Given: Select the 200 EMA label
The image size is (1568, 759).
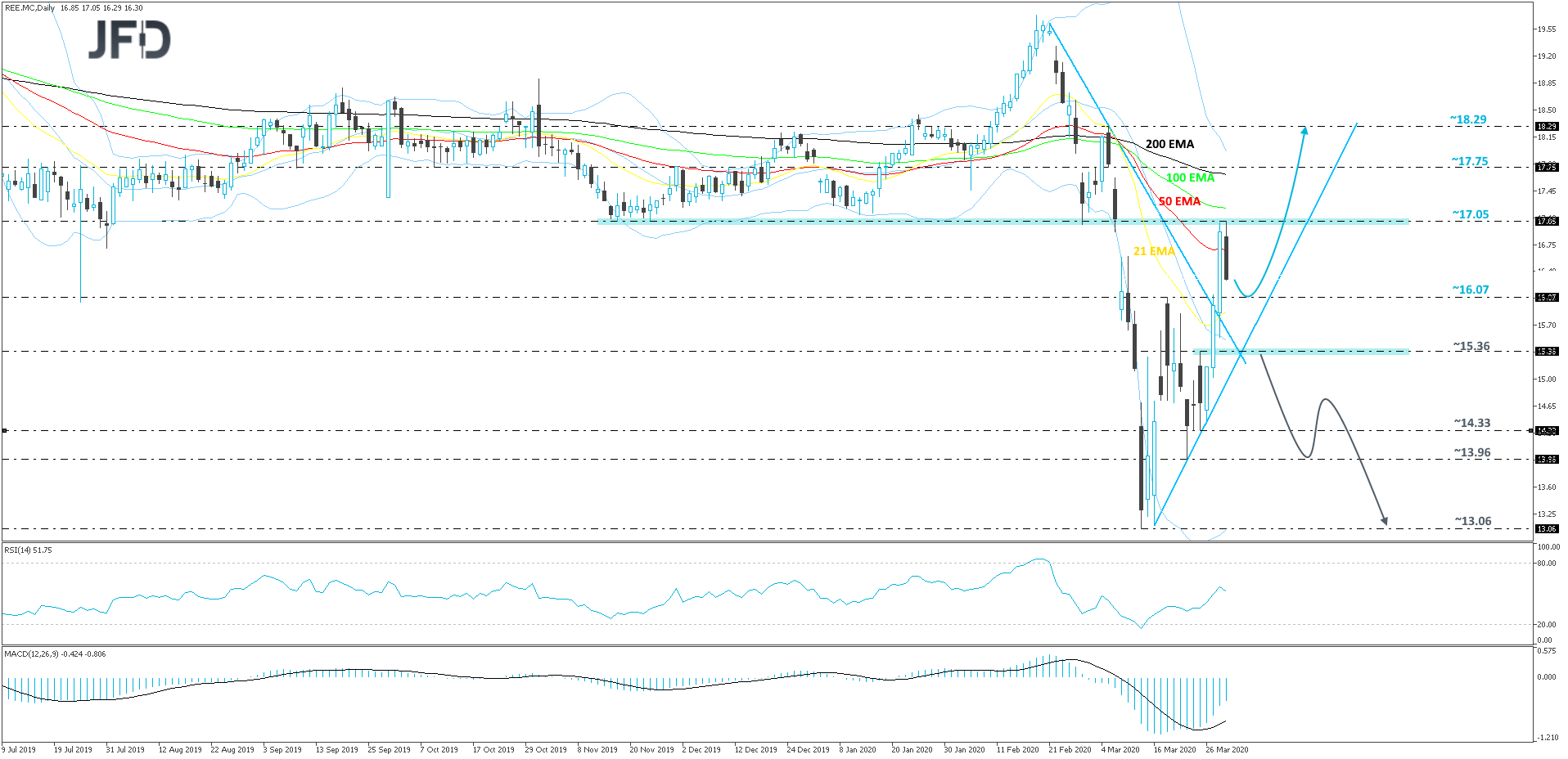Looking at the screenshot, I should 1169,144.
